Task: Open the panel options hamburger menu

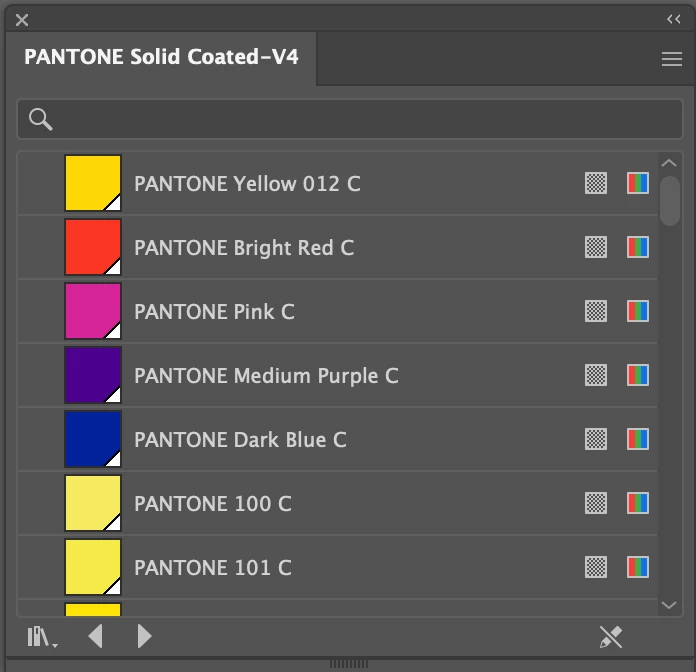Action: point(672,60)
